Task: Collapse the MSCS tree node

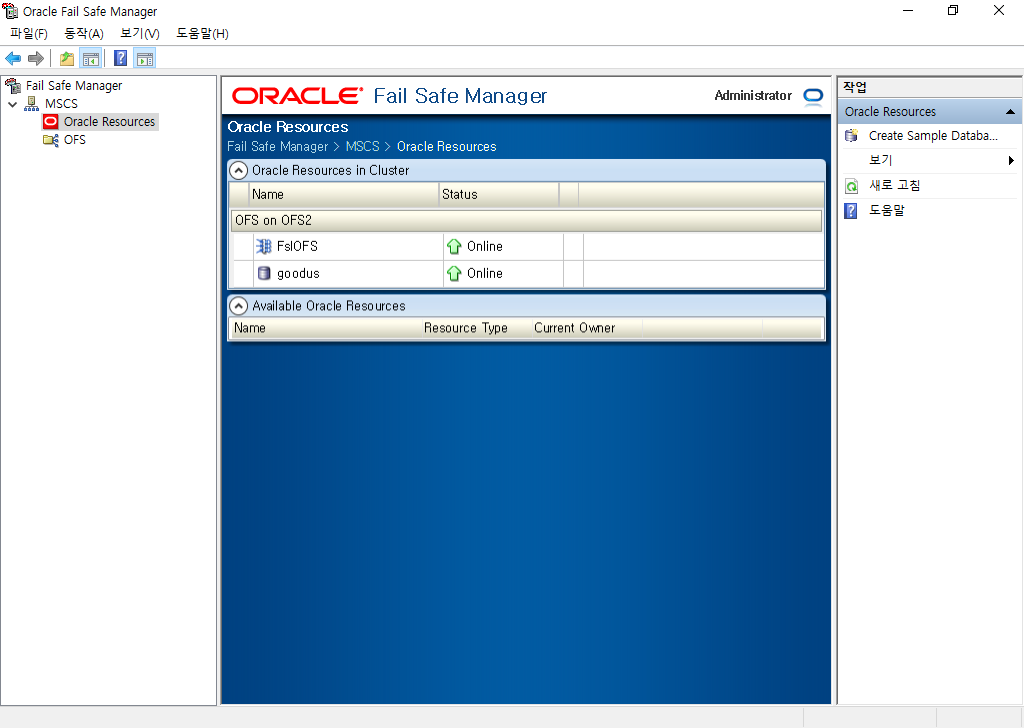Action: tap(12, 104)
